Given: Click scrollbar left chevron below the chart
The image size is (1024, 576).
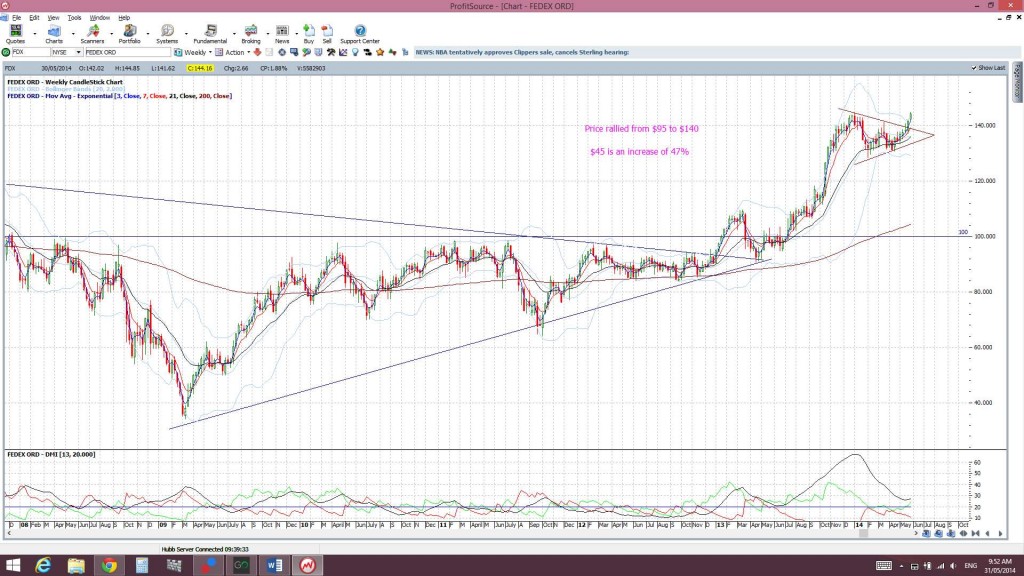Looking at the screenshot, I should [x=9, y=534].
